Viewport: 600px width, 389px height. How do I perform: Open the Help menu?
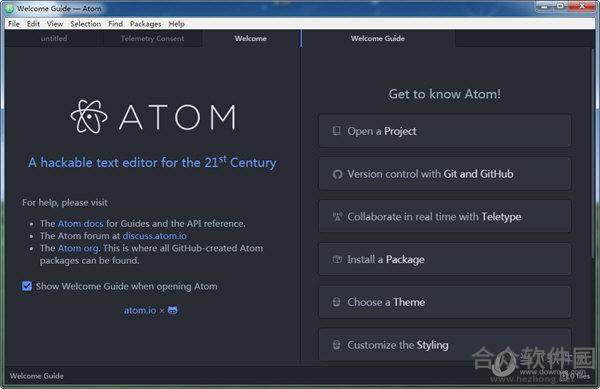point(176,24)
